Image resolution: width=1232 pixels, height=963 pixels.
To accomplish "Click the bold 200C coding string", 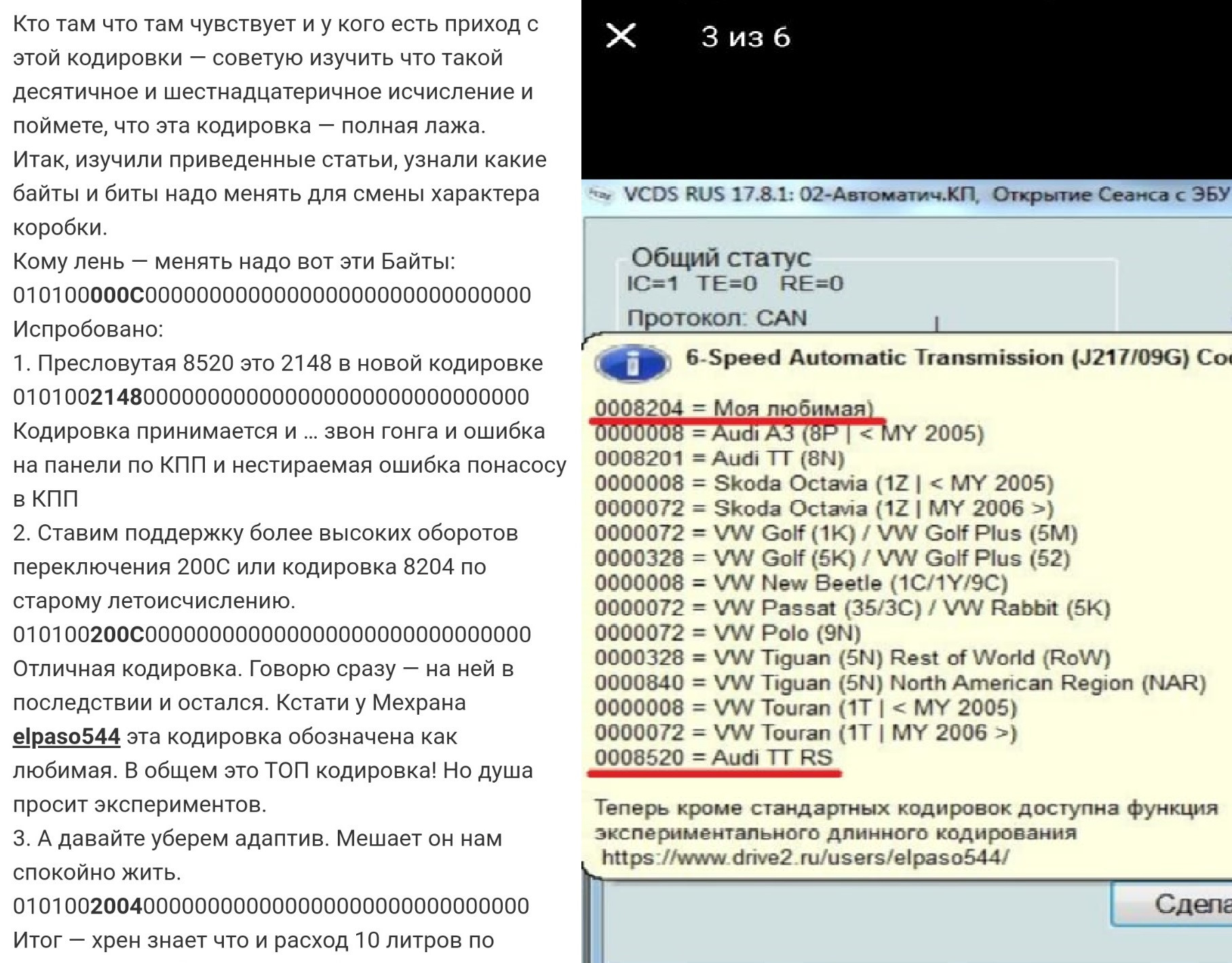I will 117,635.
